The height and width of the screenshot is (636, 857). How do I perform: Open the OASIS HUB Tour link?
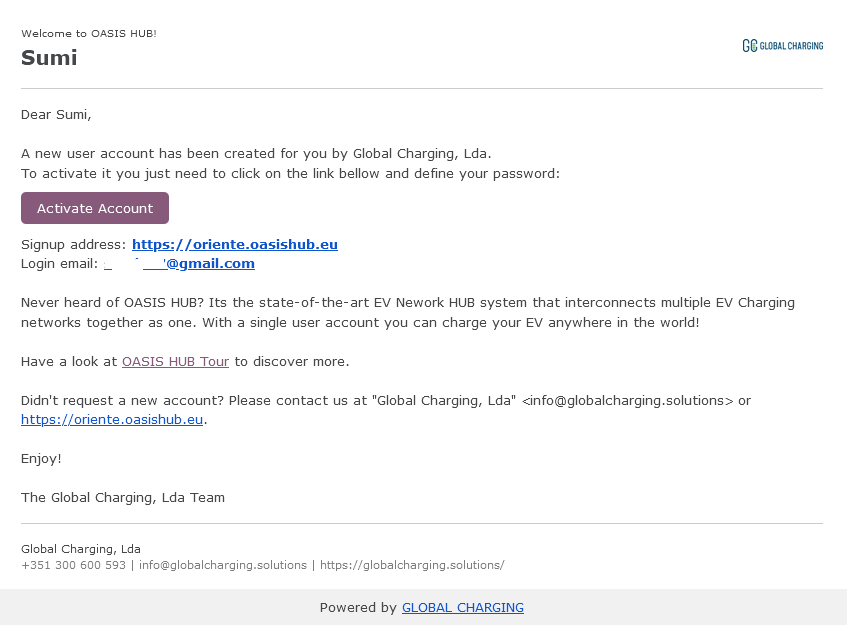pyautogui.click(x=175, y=362)
